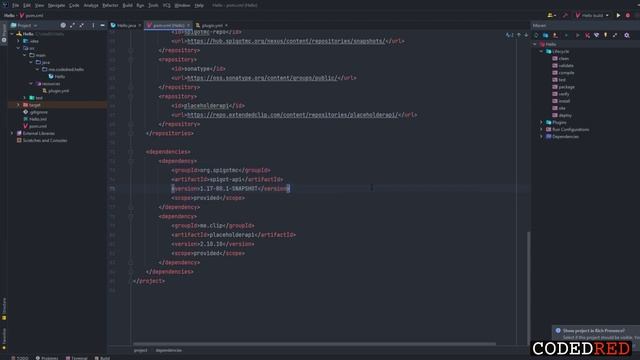Click the Build hammer icon in toolbar
Image resolution: width=640 pixels, height=360 pixels.
click(565, 15)
